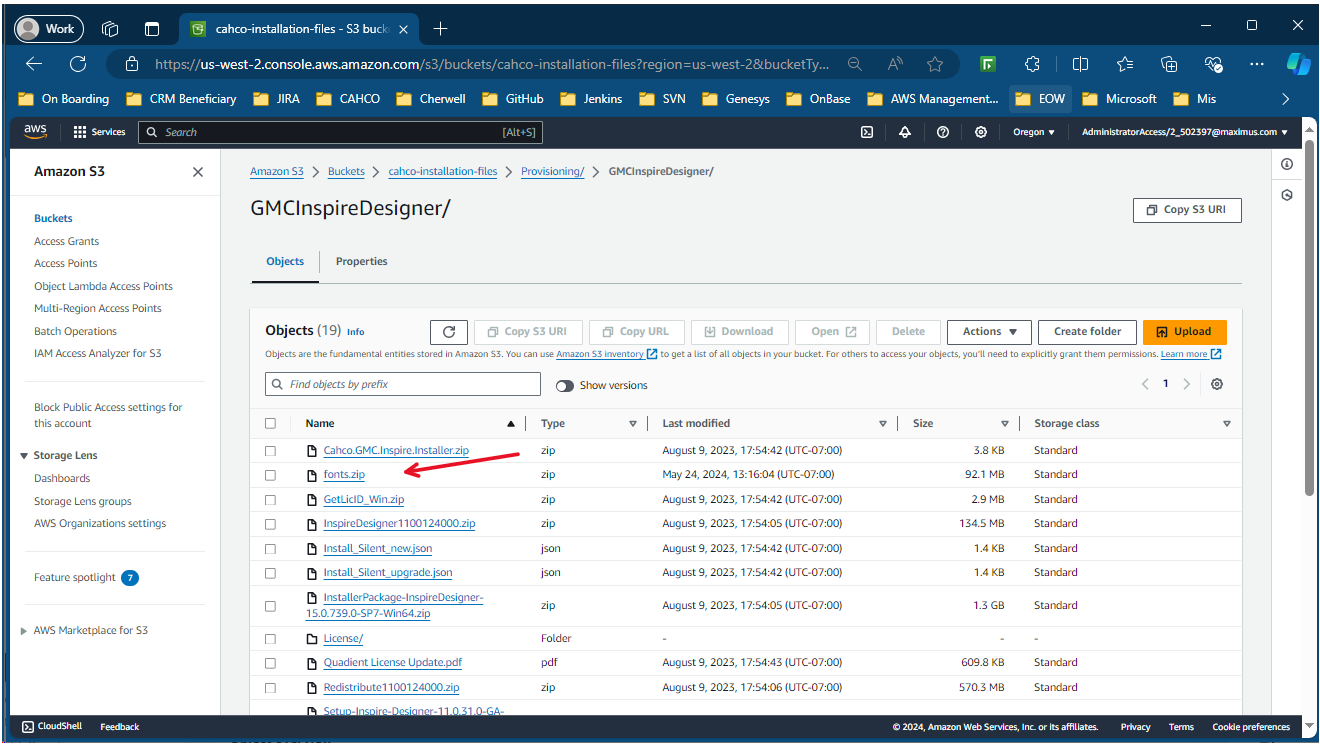Viewport: 1320px width, 746px height.
Task: Open the AWS console settings gear
Action: point(981,132)
